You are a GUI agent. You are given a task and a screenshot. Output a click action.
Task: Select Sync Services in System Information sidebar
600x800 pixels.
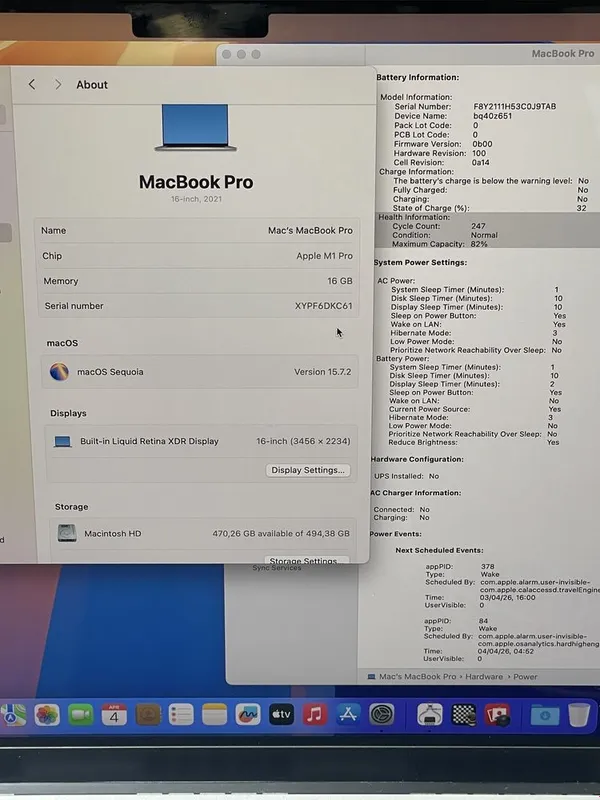277,567
